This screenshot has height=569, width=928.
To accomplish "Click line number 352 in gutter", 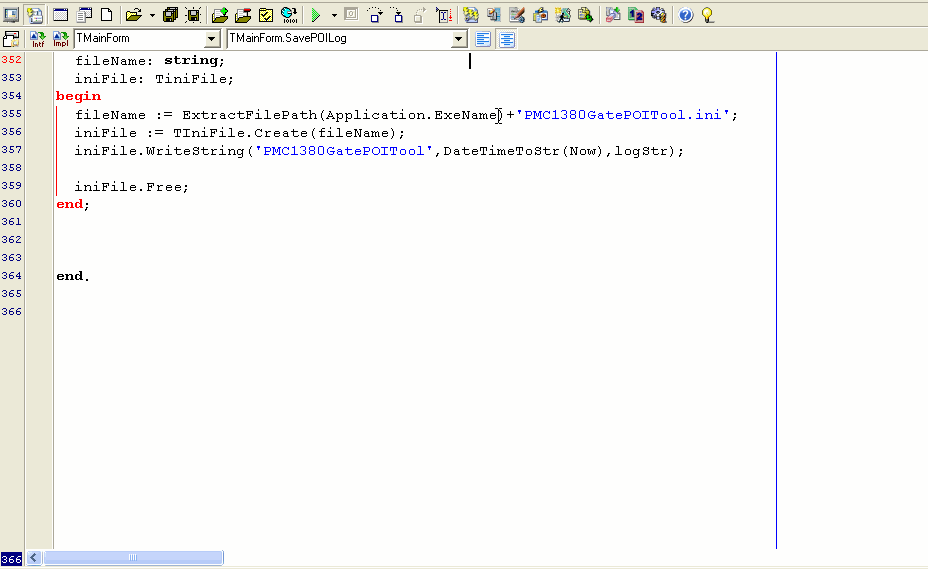I will [11, 60].
